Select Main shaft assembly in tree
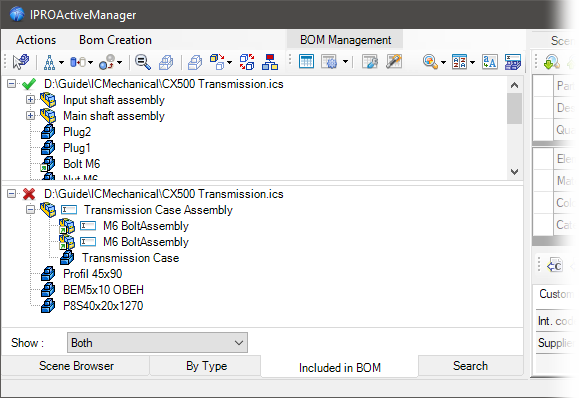The width and height of the screenshot is (584, 398). coord(114,116)
